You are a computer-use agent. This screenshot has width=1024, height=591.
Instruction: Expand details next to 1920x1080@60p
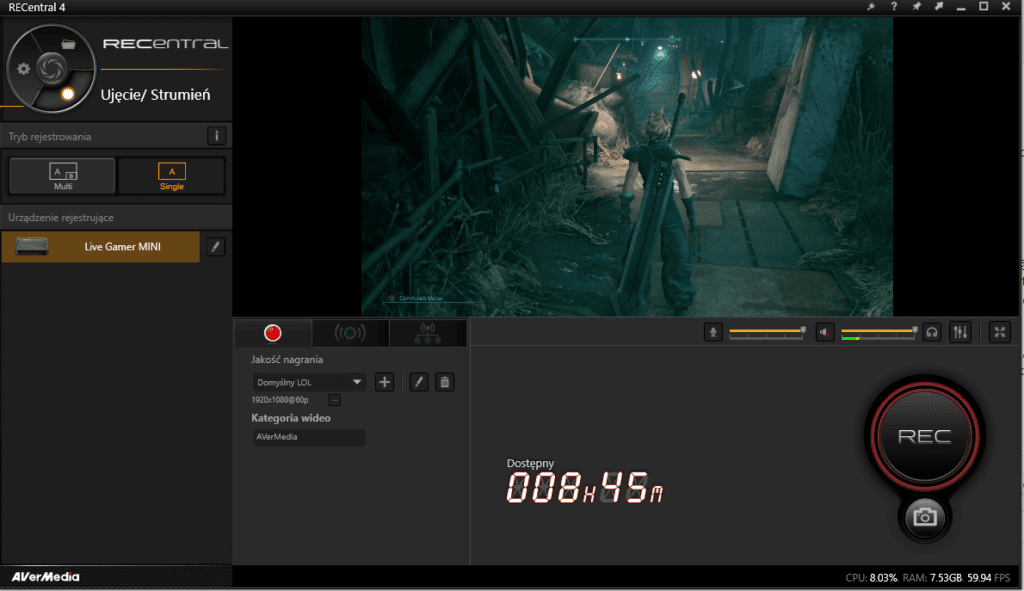pyautogui.click(x=334, y=400)
